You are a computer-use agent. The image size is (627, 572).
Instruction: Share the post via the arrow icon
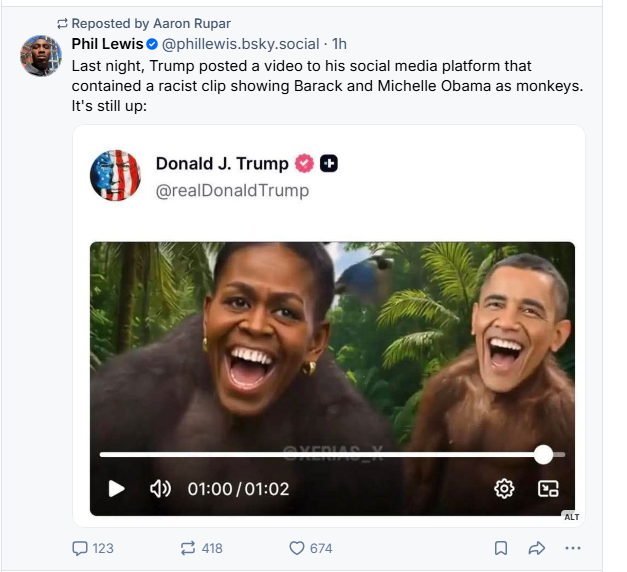click(536, 548)
